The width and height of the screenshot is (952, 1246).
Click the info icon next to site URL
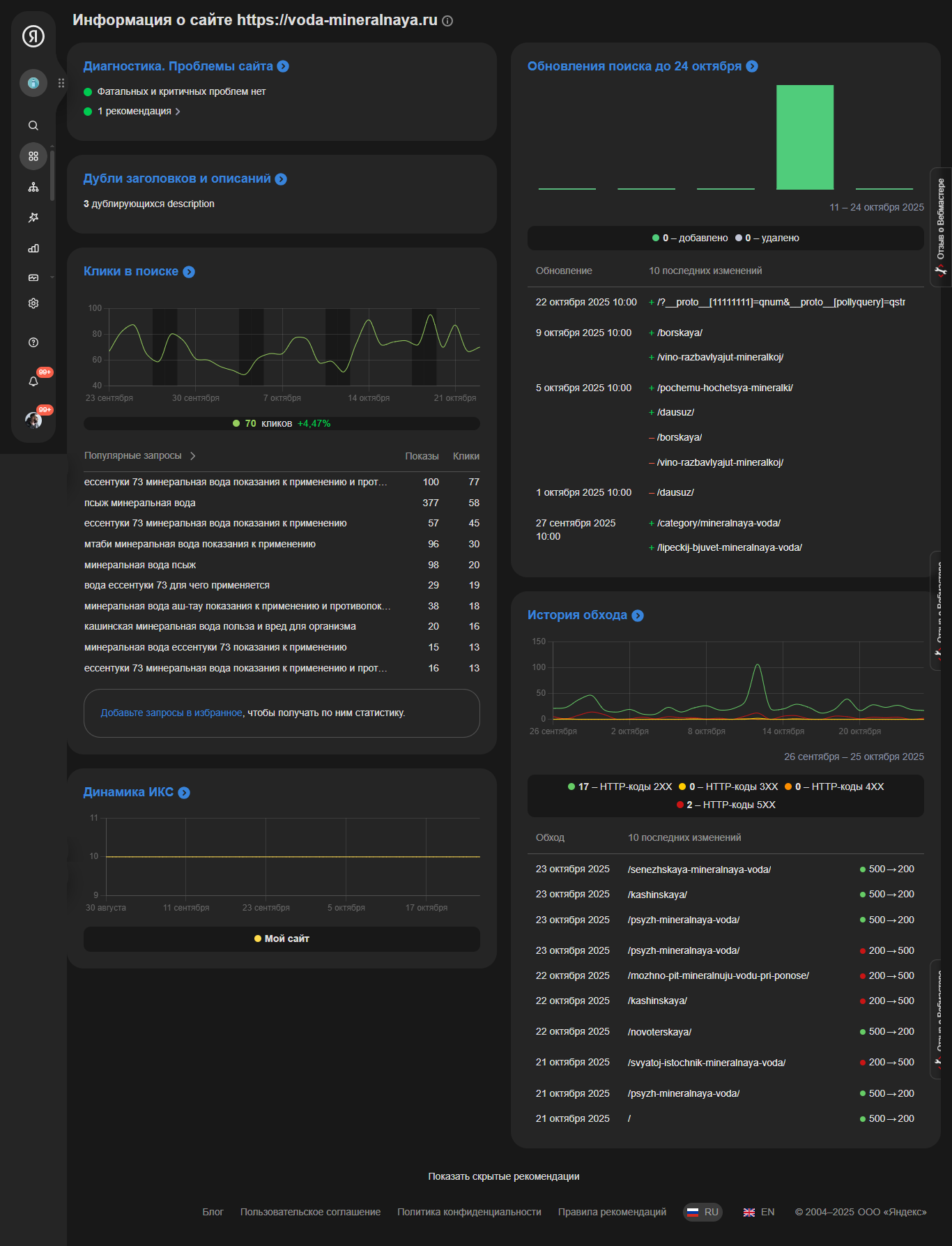[447, 21]
